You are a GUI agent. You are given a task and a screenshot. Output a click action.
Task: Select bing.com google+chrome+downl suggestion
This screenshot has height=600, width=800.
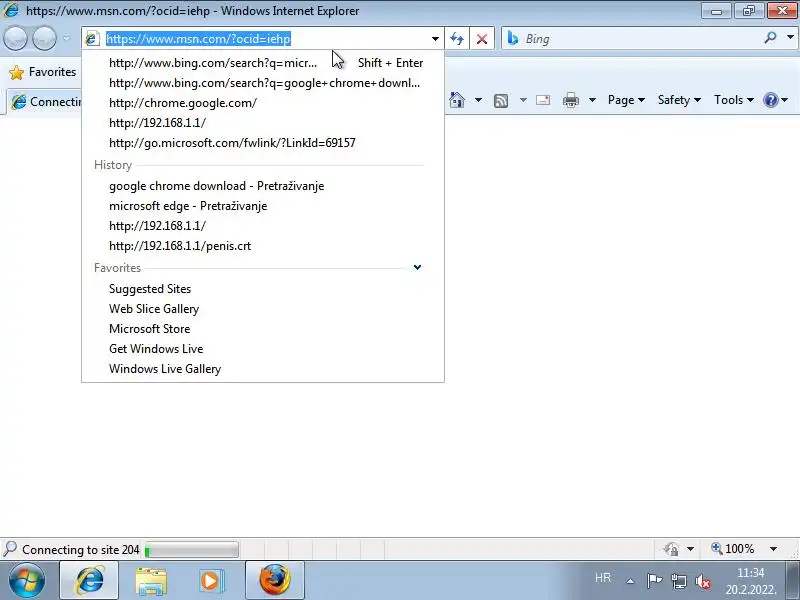point(263,83)
